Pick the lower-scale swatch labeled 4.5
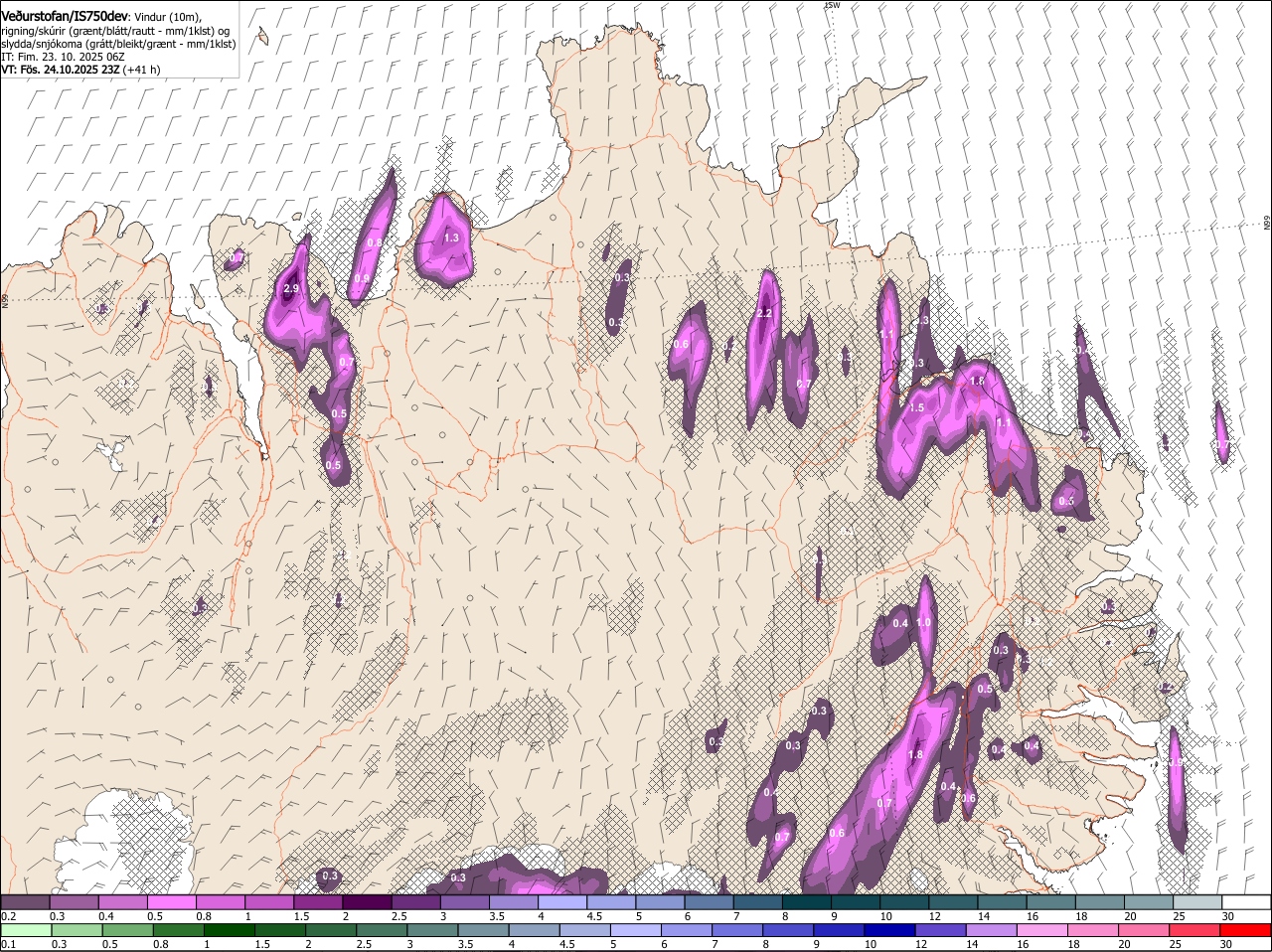1272x952 pixels. [x=584, y=930]
